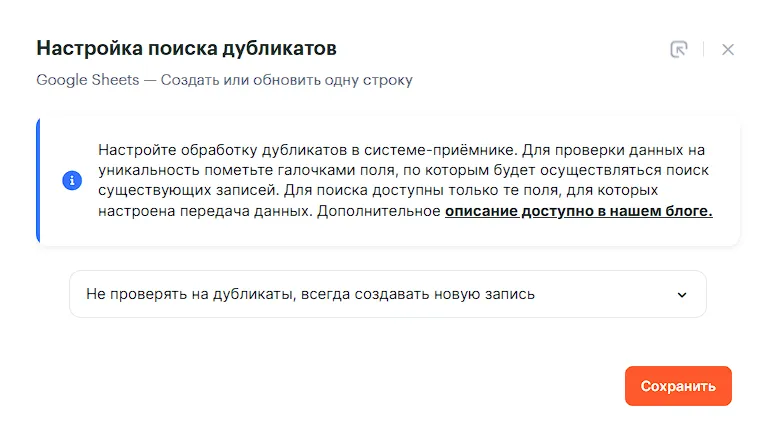Expand the dropdown using its chevron arrow

click(682, 295)
